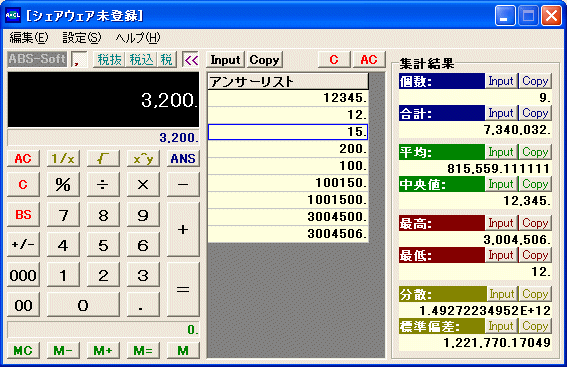Click digit 3 on the keypad
The height and width of the screenshot is (367, 567).
[143, 275]
